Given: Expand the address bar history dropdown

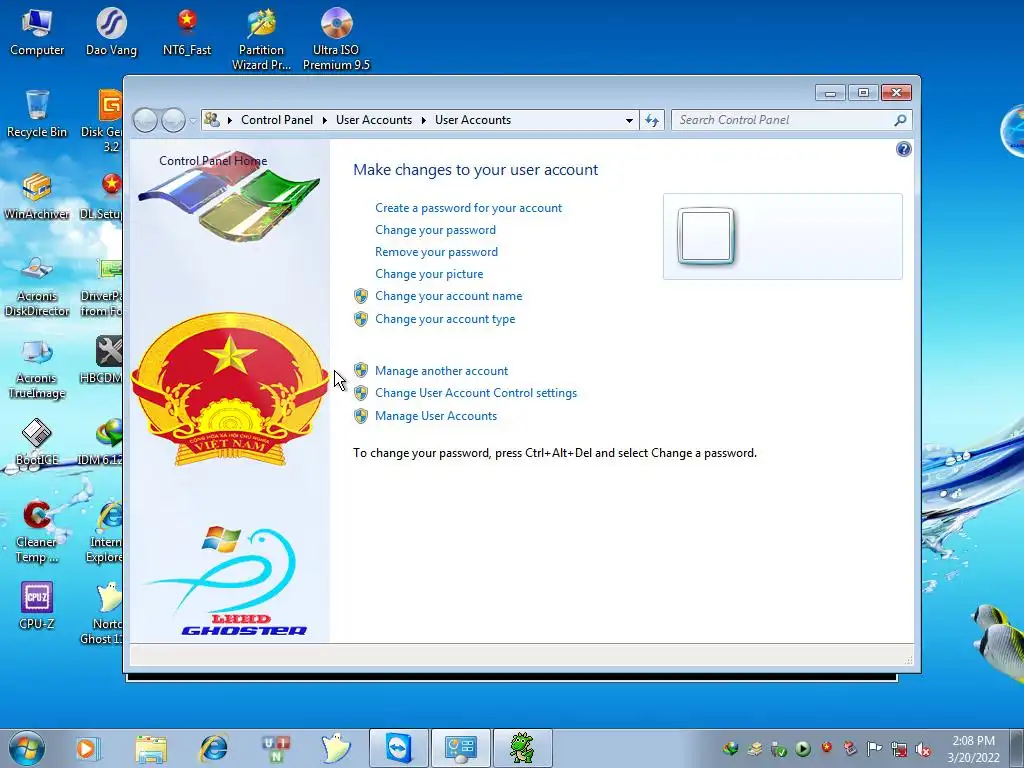Looking at the screenshot, I should [x=629, y=120].
